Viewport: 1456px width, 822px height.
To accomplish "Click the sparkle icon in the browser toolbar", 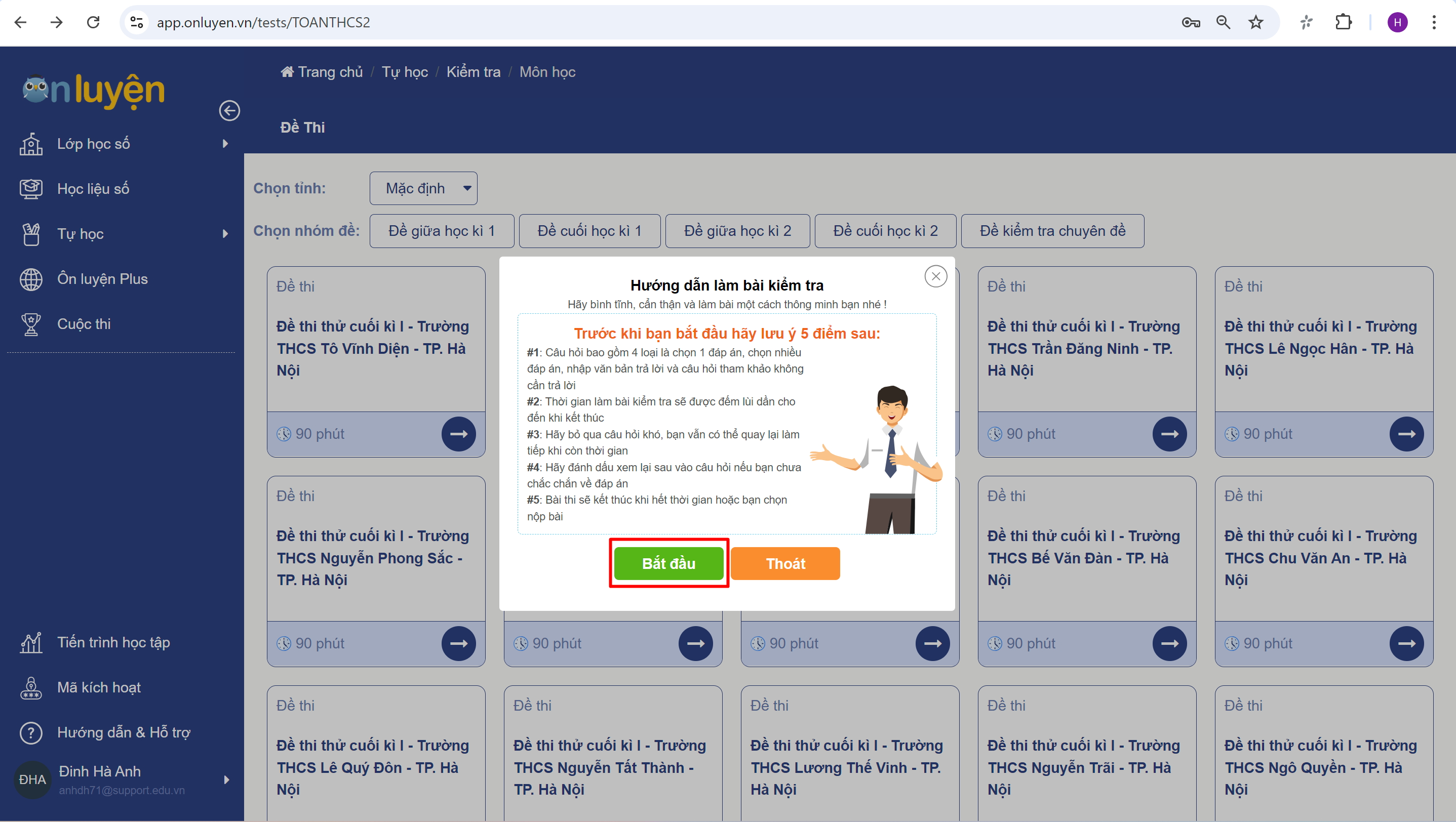I will (x=1306, y=22).
